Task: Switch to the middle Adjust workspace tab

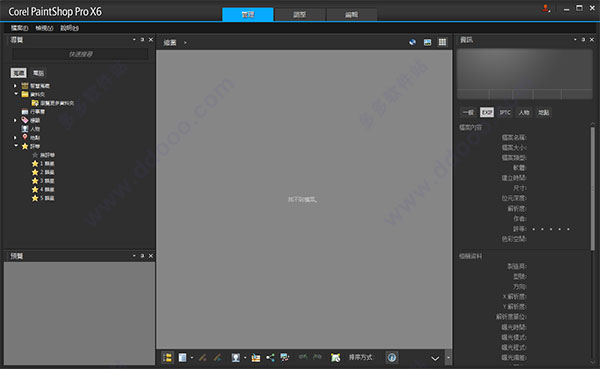Action: click(300, 15)
